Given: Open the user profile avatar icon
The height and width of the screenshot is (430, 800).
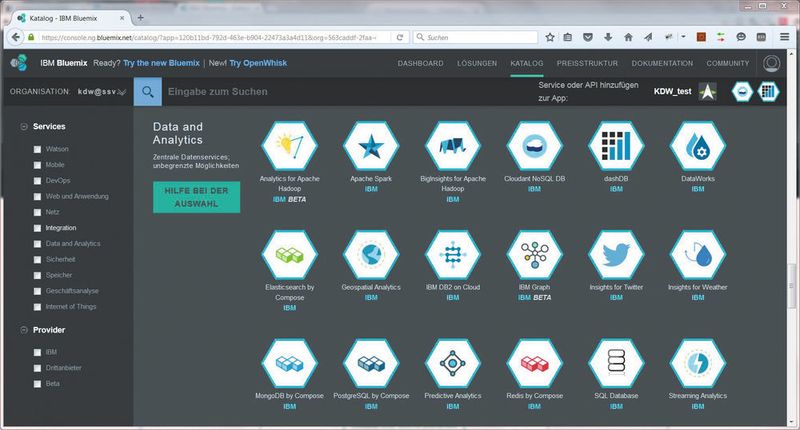Looking at the screenshot, I should pos(771,63).
